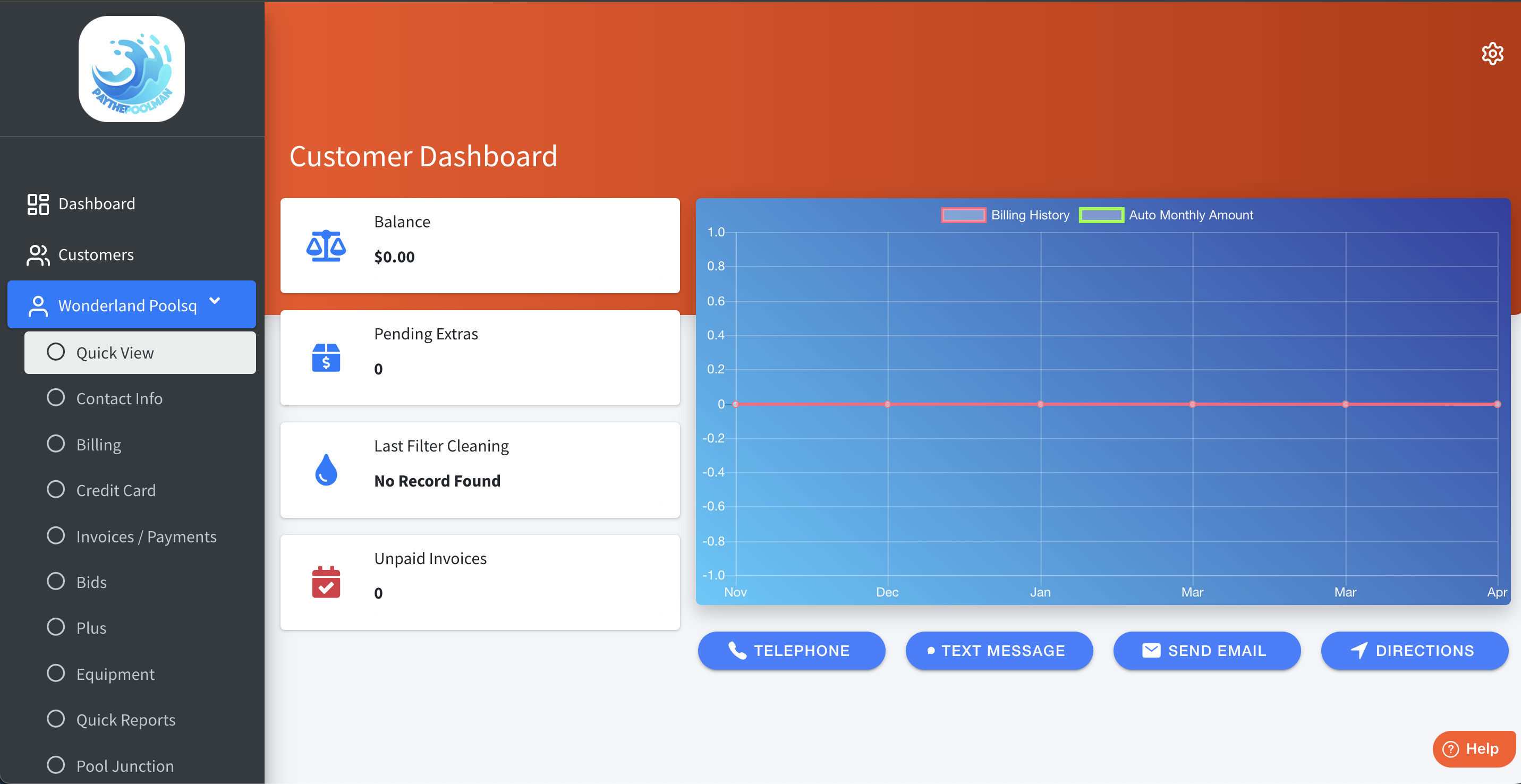This screenshot has height=784, width=1521.
Task: Click the Last Filter Cleaning droplet icon
Action: (326, 470)
